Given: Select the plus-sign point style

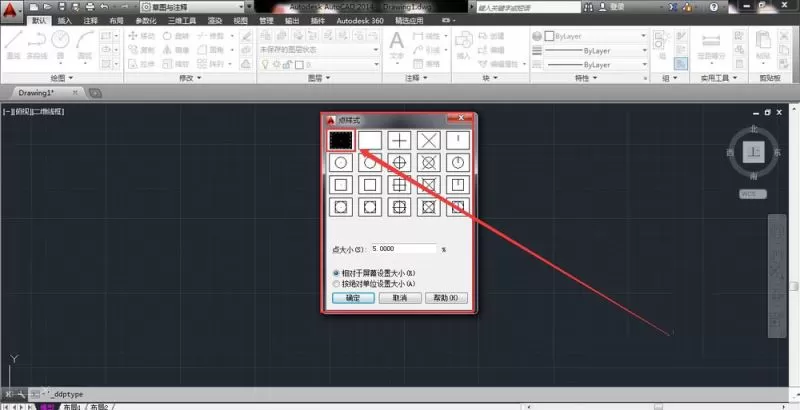Looking at the screenshot, I should click(x=399, y=140).
